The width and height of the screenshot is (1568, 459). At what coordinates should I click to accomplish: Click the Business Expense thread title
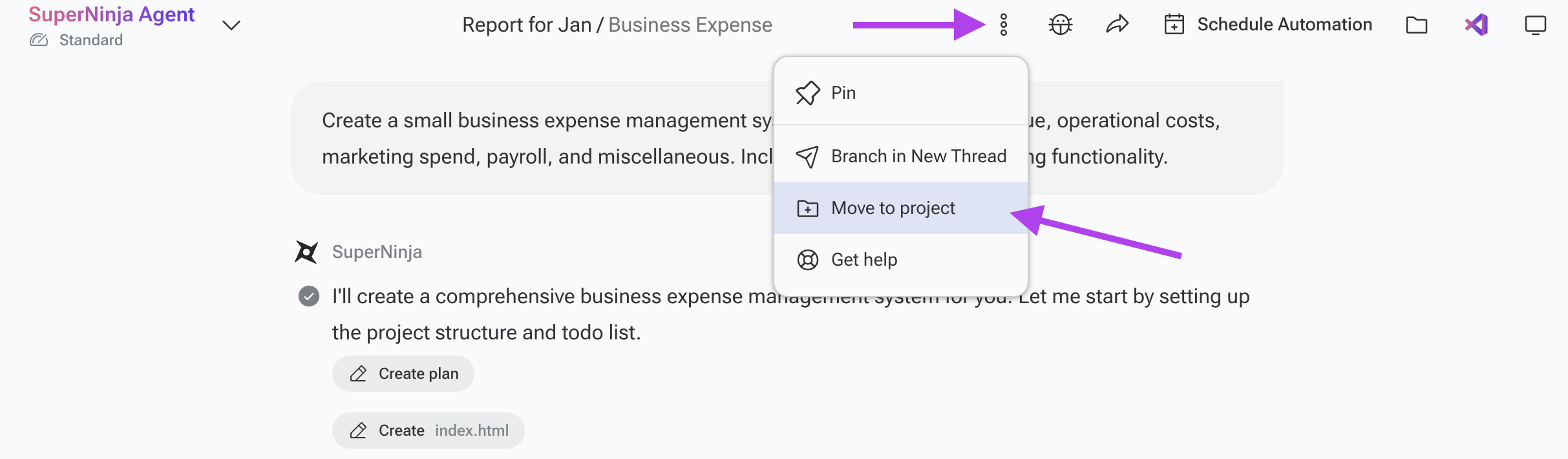690,25
